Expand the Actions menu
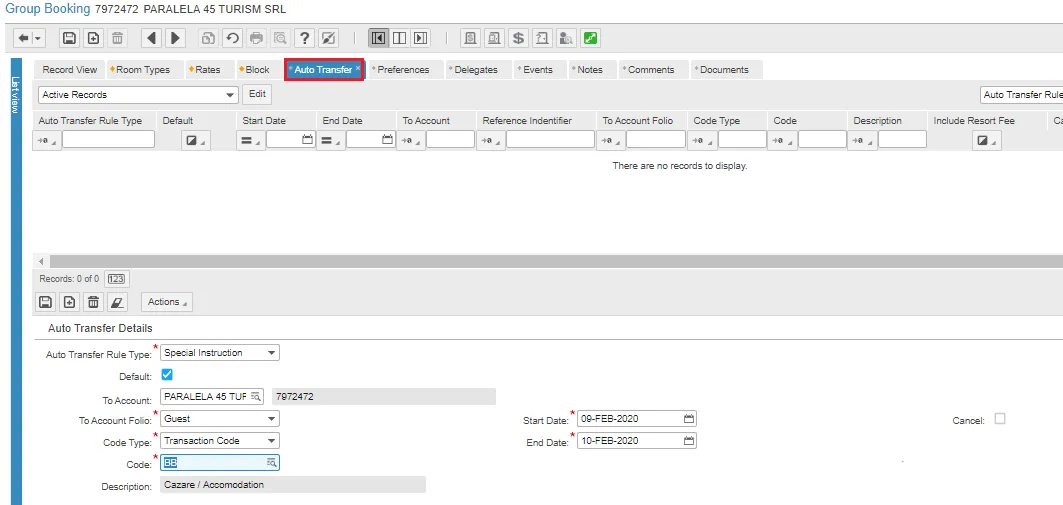Image resolution: width=1063 pixels, height=505 pixels. coord(167,302)
